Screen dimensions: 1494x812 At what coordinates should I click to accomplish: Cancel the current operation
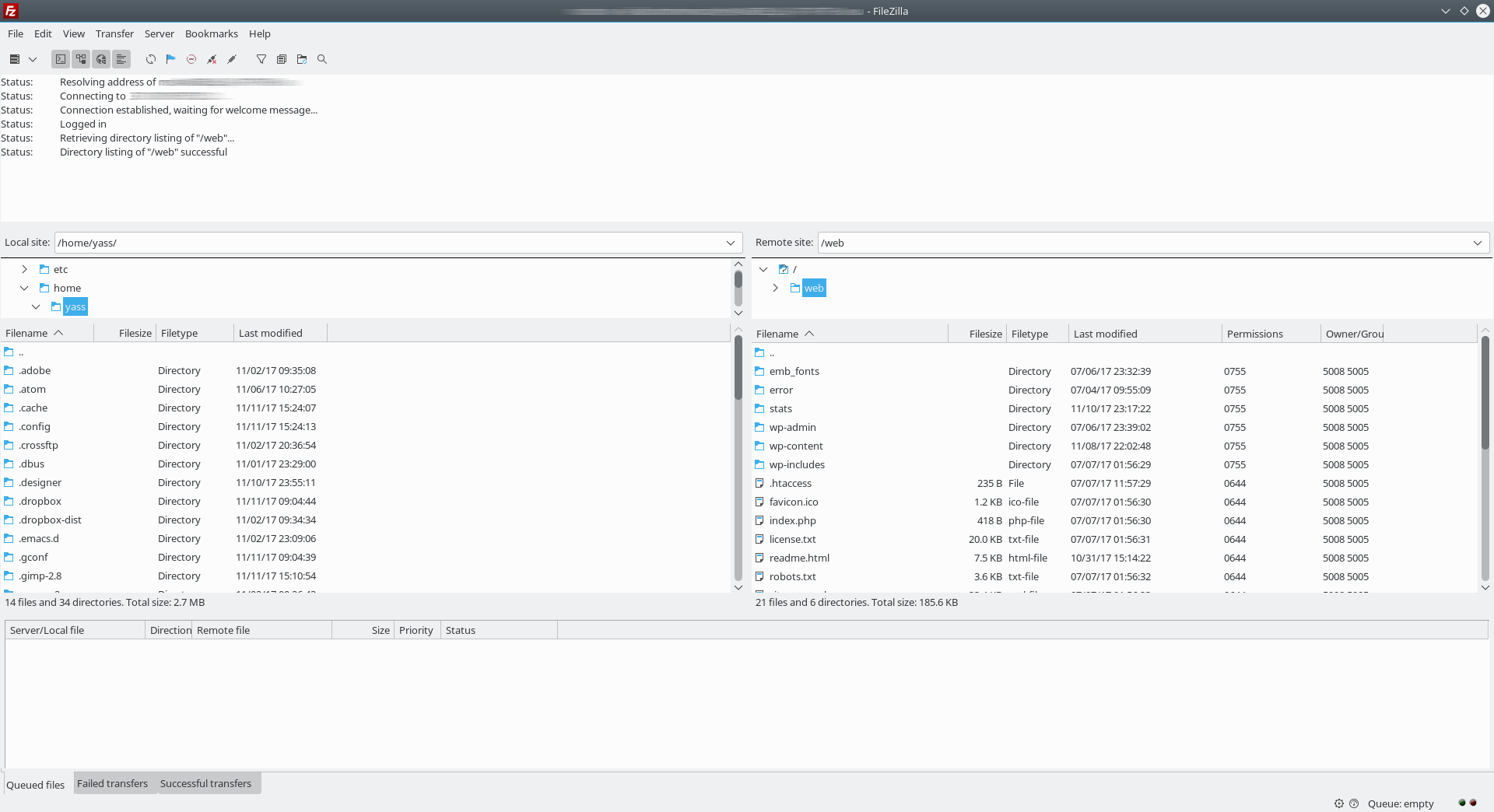coord(191,59)
